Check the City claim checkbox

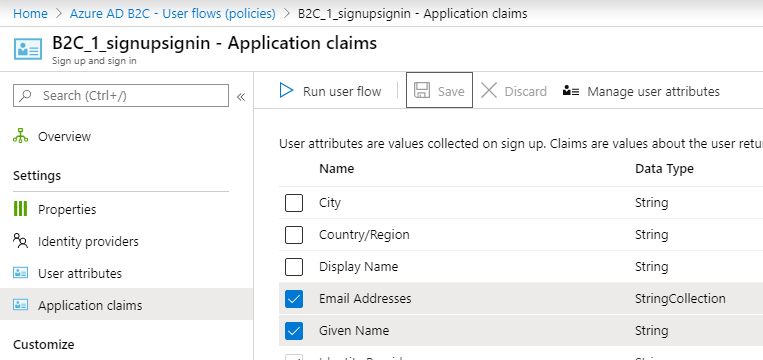[294, 203]
